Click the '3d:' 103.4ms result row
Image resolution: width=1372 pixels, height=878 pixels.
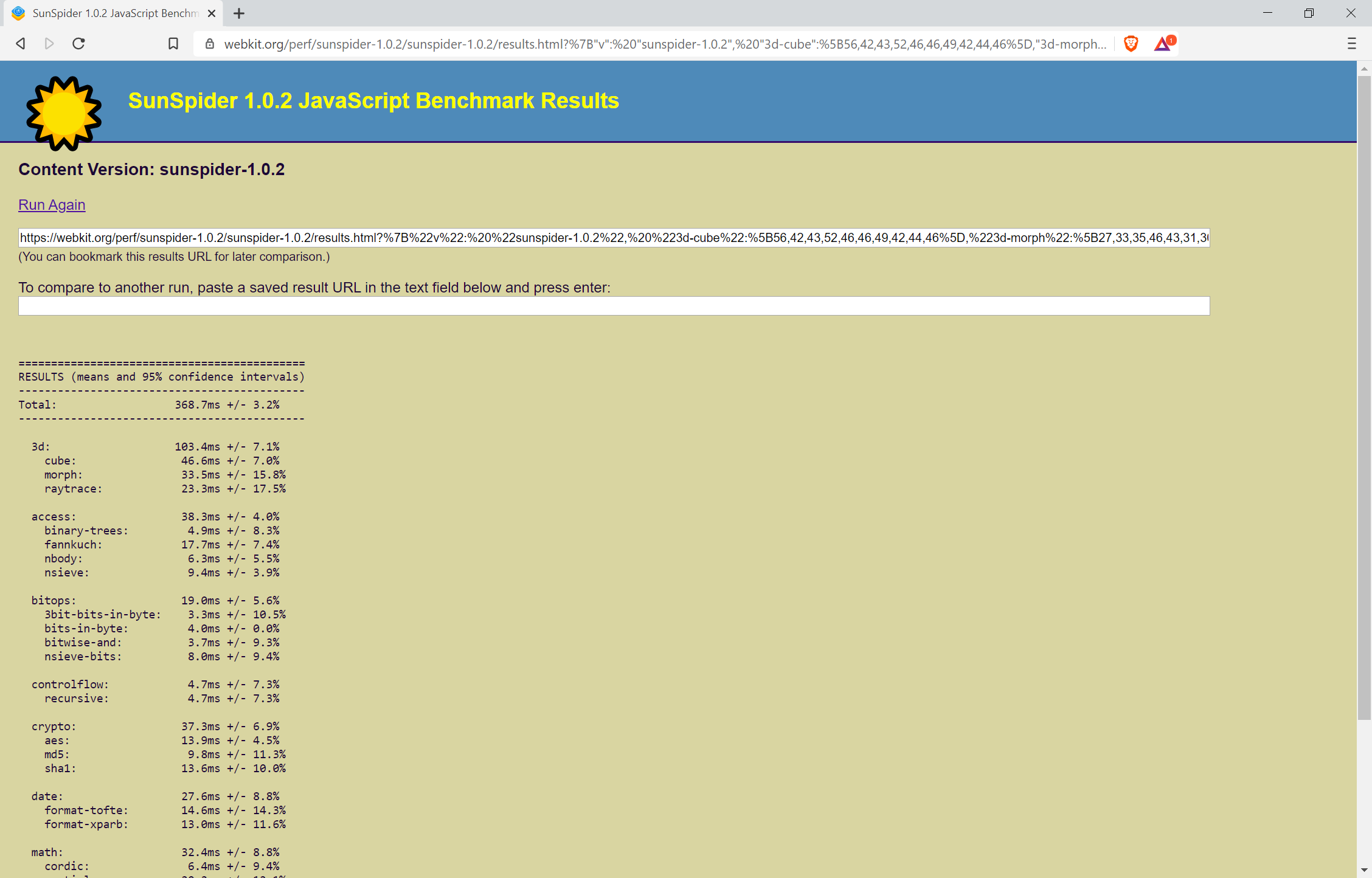coord(155,447)
